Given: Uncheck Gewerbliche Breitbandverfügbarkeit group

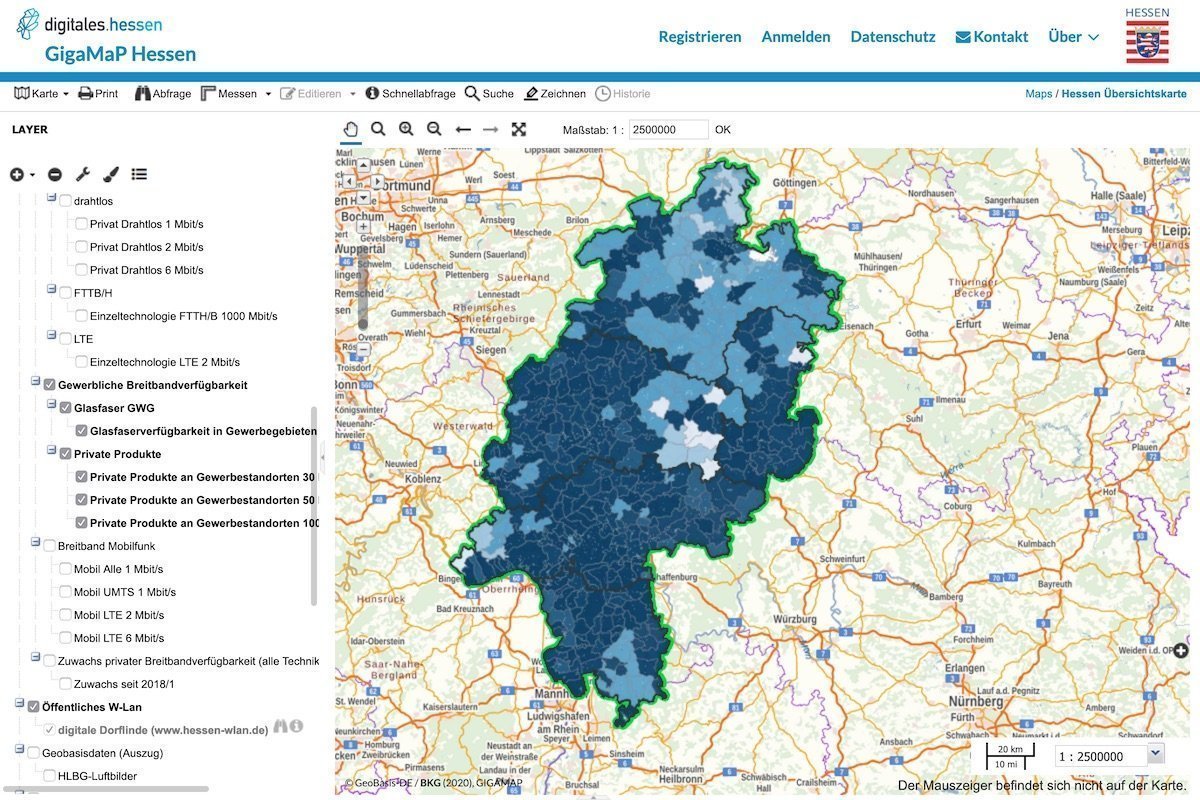Looking at the screenshot, I should (x=49, y=385).
